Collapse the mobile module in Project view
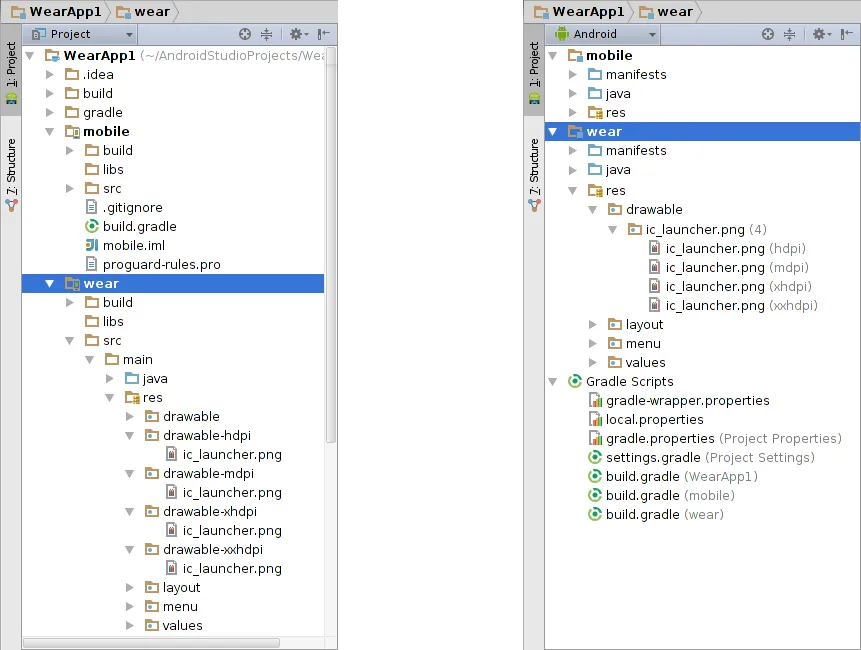The width and height of the screenshot is (861, 650). [50, 132]
